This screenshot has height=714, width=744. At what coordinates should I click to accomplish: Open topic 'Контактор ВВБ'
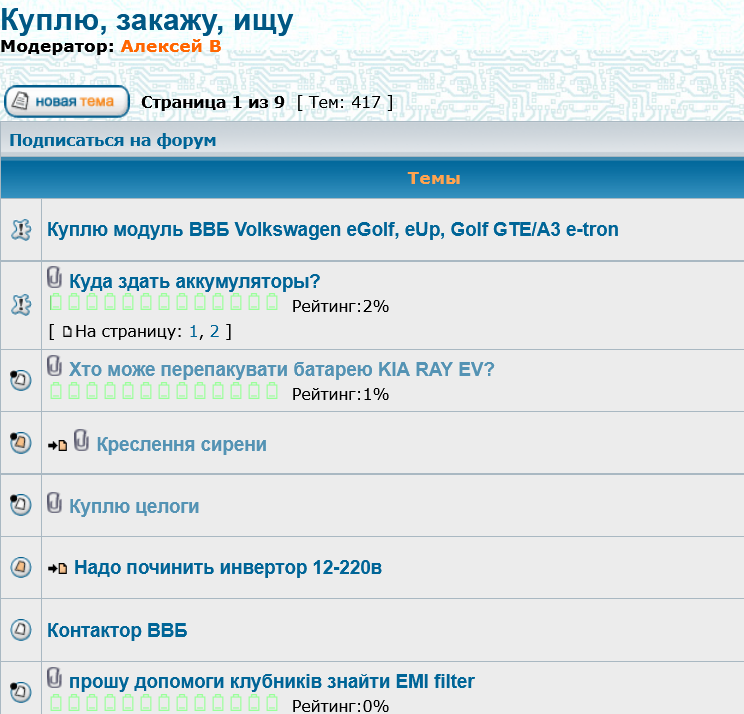[x=117, y=631]
